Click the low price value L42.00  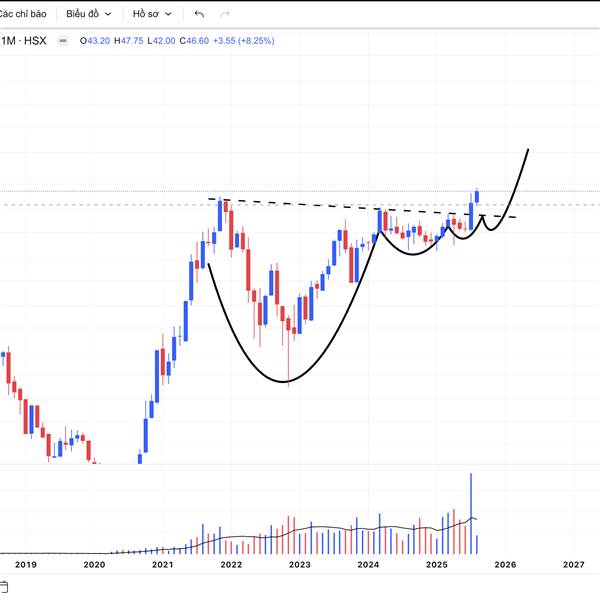161,41
